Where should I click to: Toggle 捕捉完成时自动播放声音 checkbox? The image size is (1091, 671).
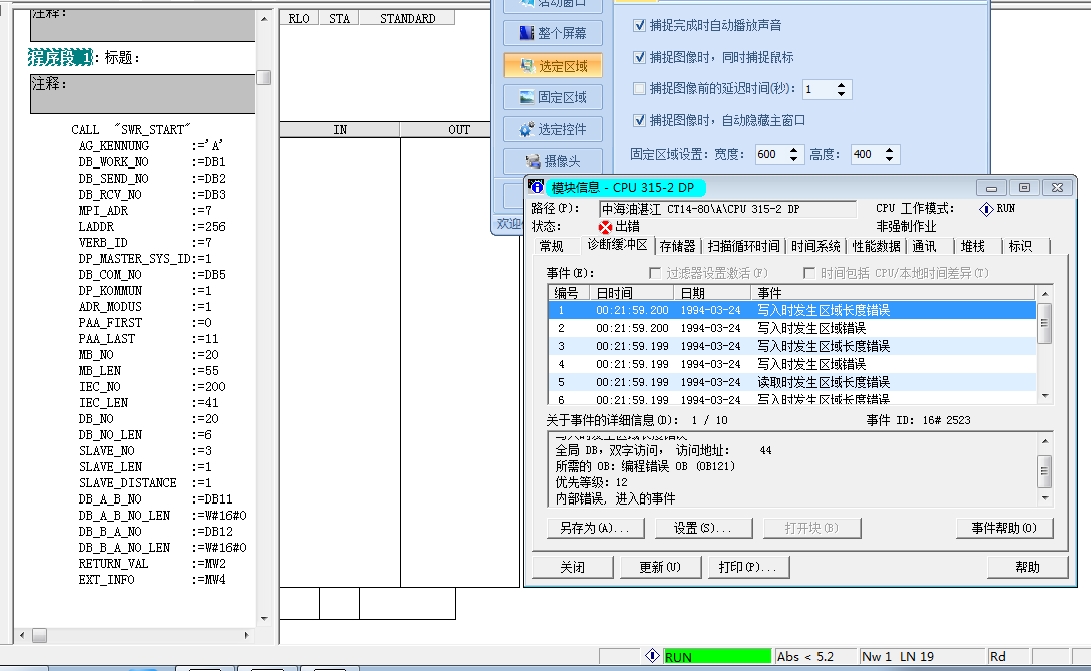(x=639, y=25)
